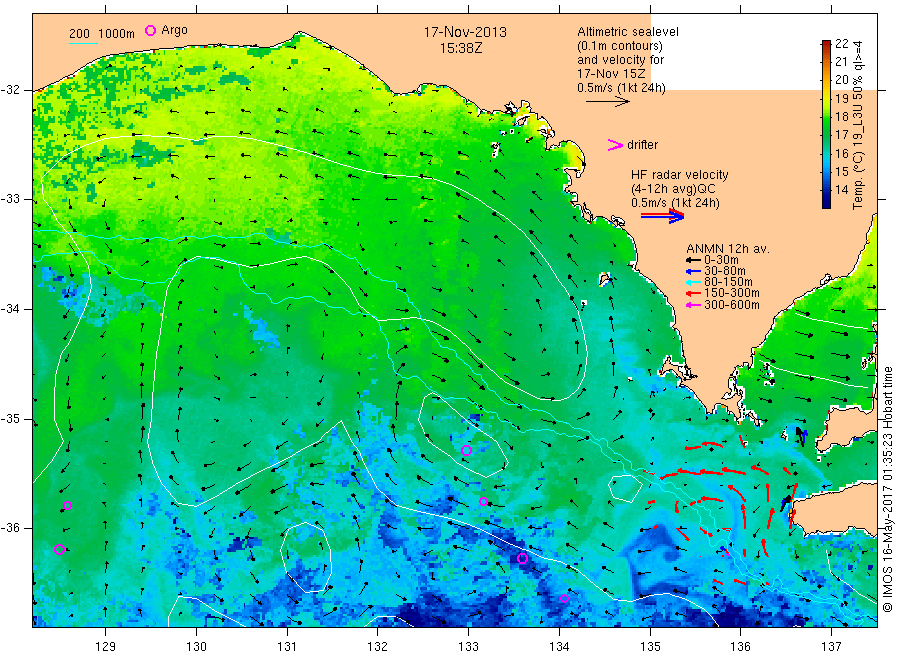Viewport: 900px width, 660px height.
Task: Click the longitude label 134
Action: [559, 647]
